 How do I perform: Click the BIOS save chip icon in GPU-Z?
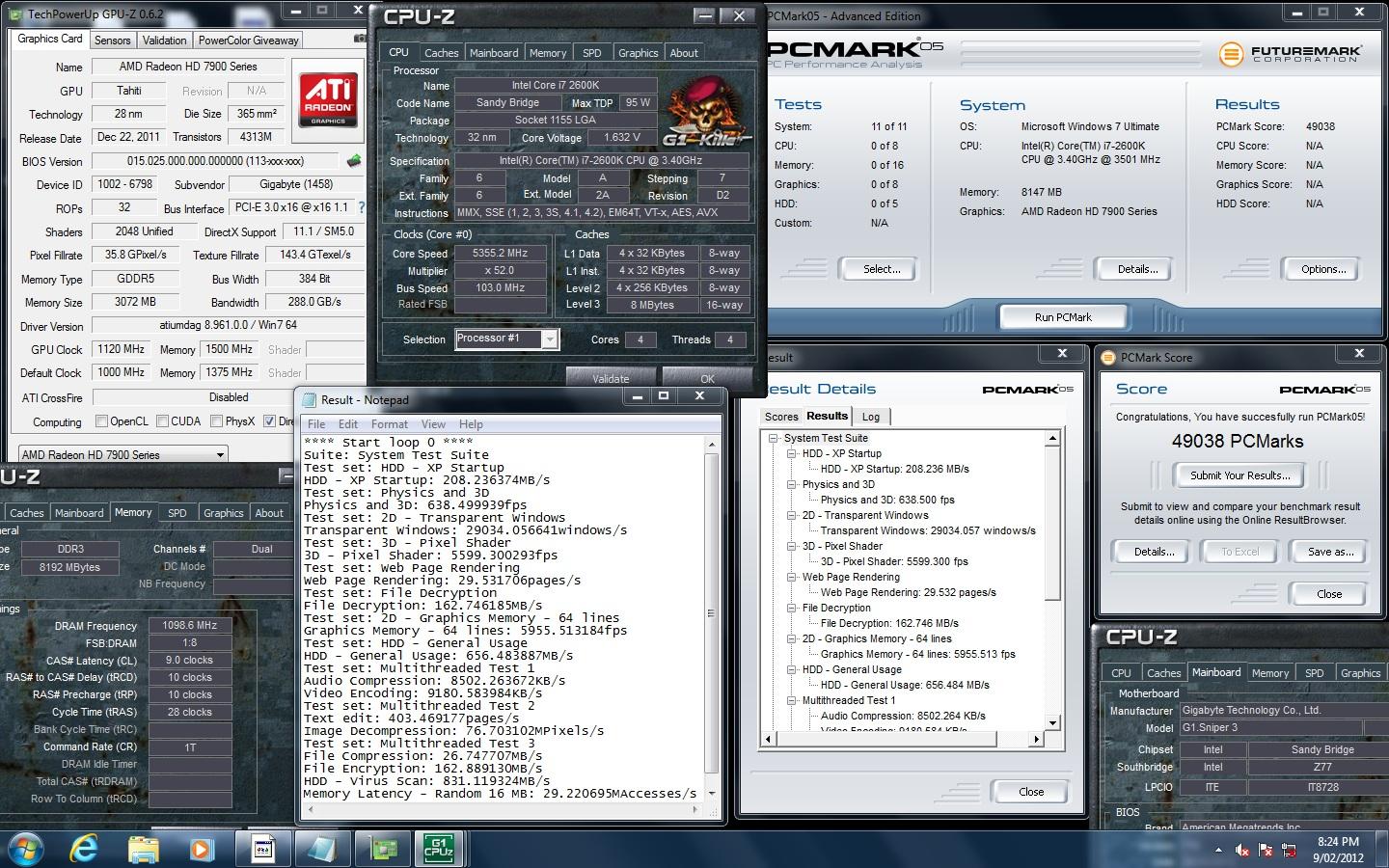(x=354, y=161)
